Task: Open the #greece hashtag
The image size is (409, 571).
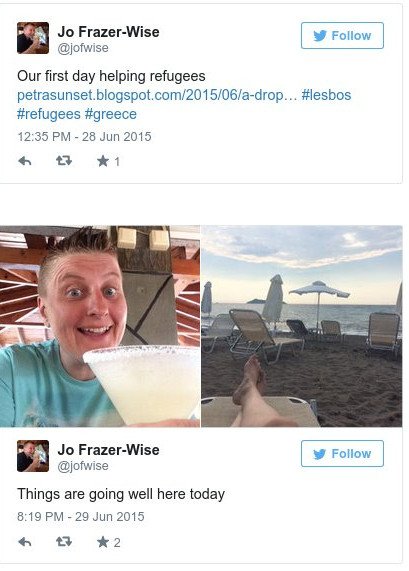Action: pos(111,114)
